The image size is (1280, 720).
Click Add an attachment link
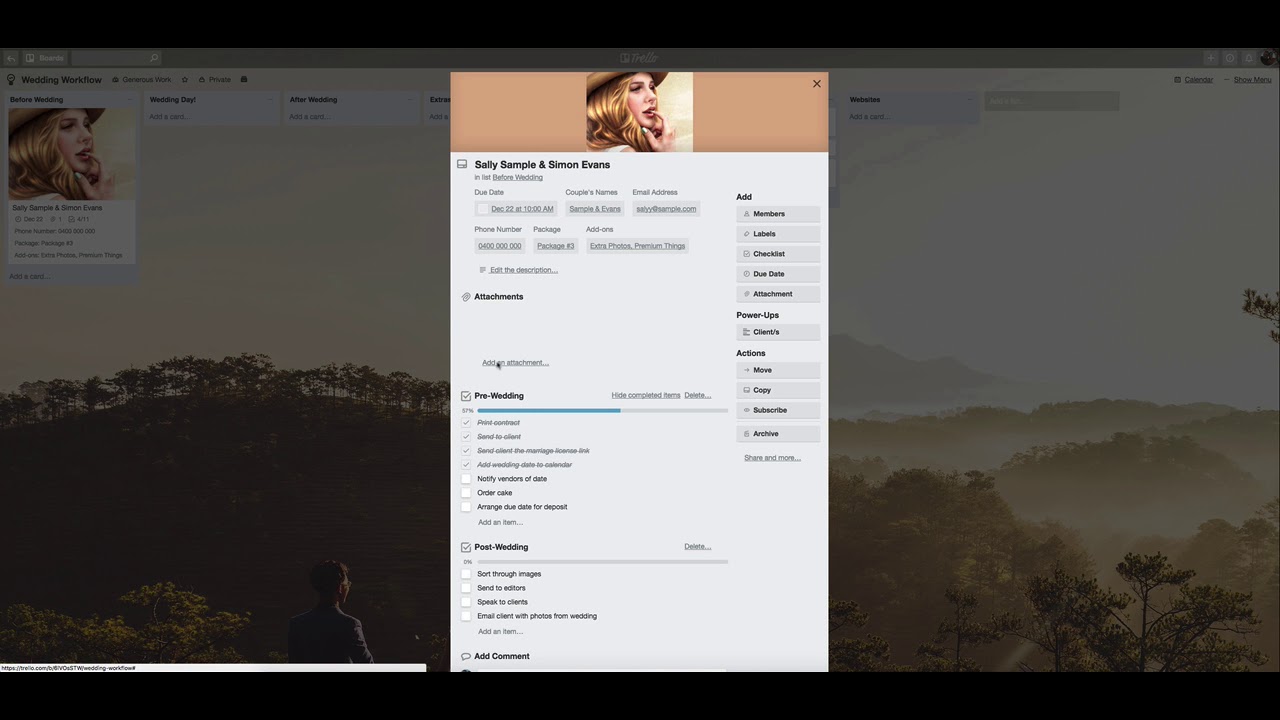tap(515, 363)
